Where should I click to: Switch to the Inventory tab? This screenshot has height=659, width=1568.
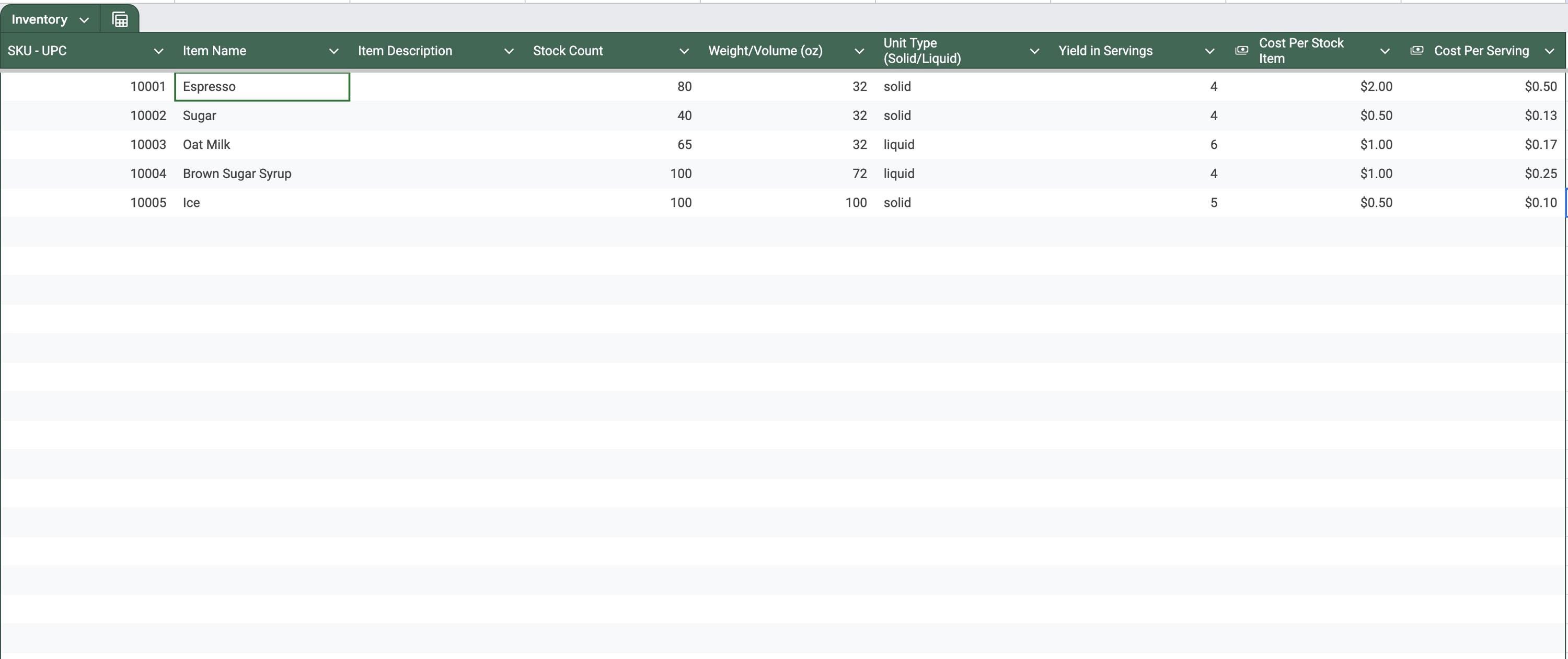click(x=41, y=19)
